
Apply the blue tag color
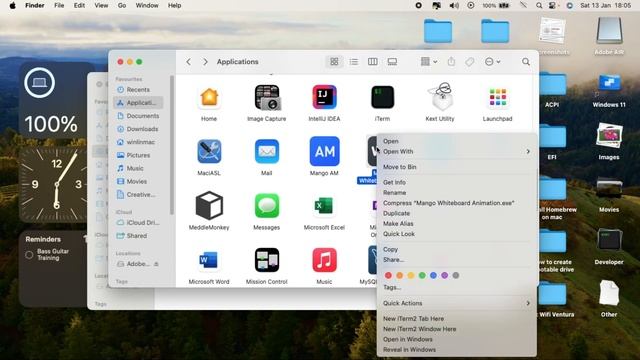433,276
